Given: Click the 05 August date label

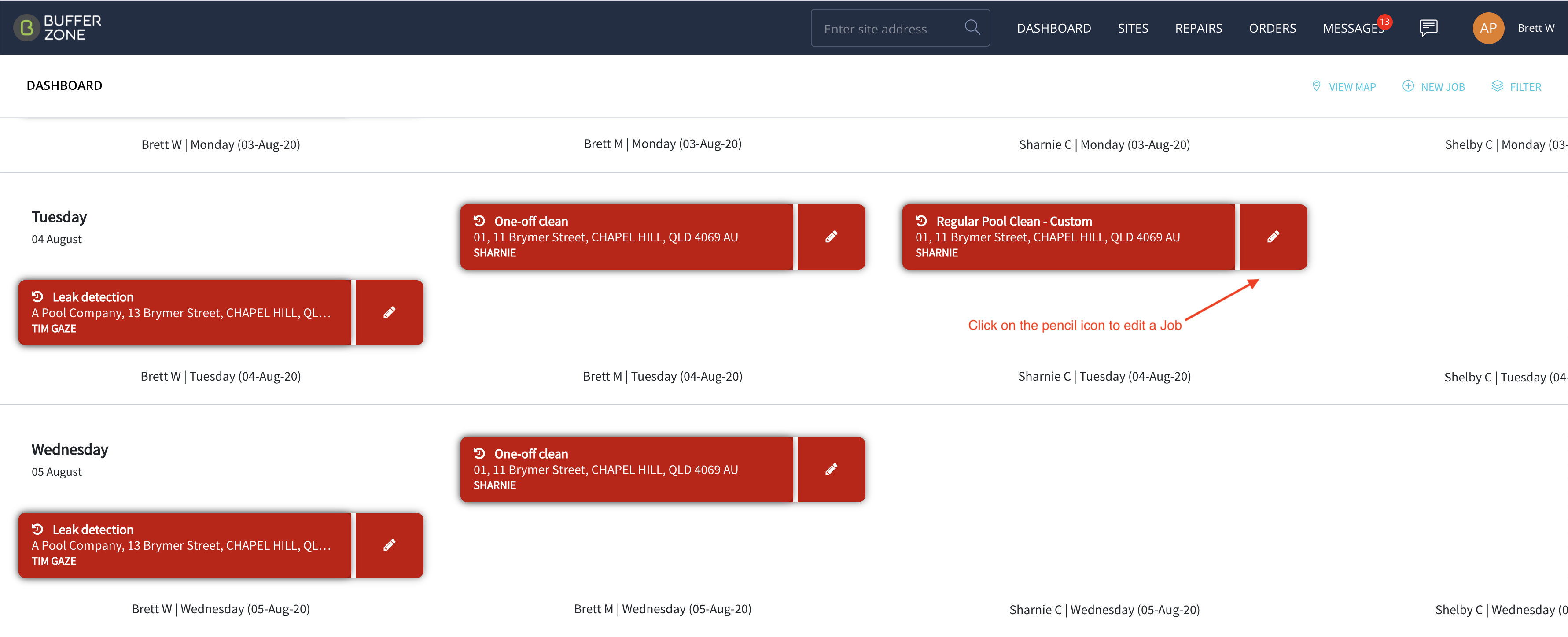Looking at the screenshot, I should pyautogui.click(x=57, y=472).
